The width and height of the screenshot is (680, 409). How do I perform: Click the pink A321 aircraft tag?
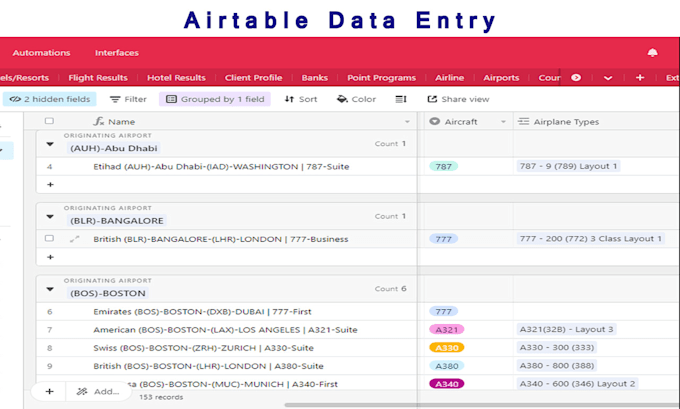(446, 330)
